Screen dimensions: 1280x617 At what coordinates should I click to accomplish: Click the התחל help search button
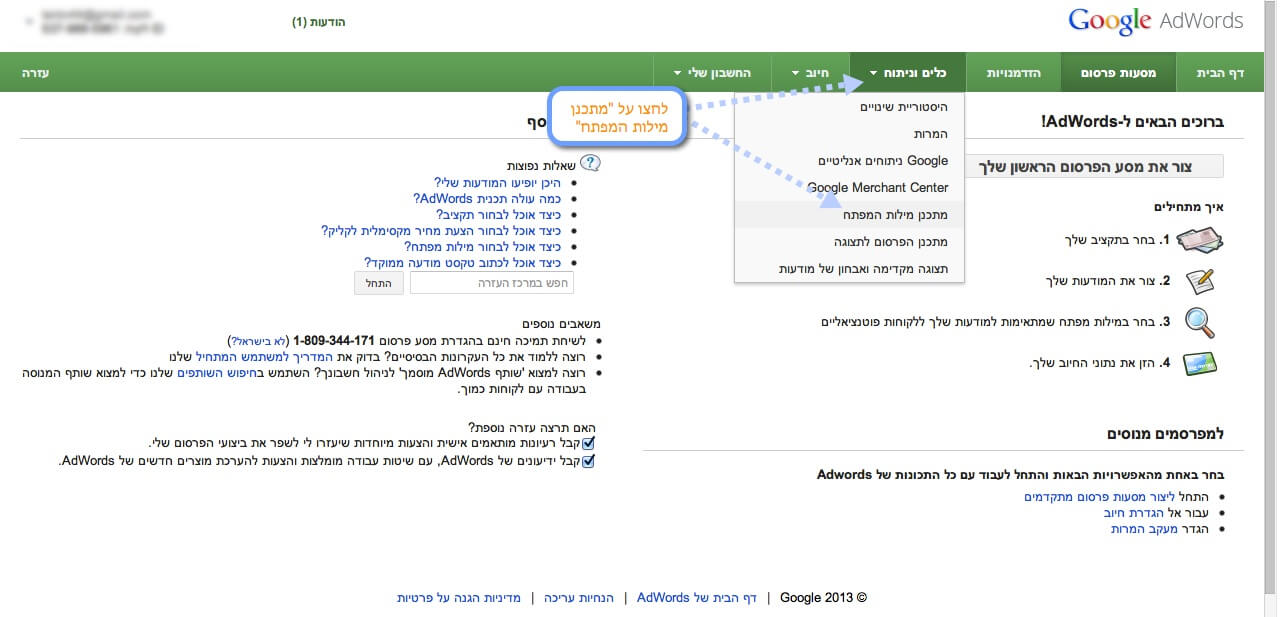tap(379, 284)
